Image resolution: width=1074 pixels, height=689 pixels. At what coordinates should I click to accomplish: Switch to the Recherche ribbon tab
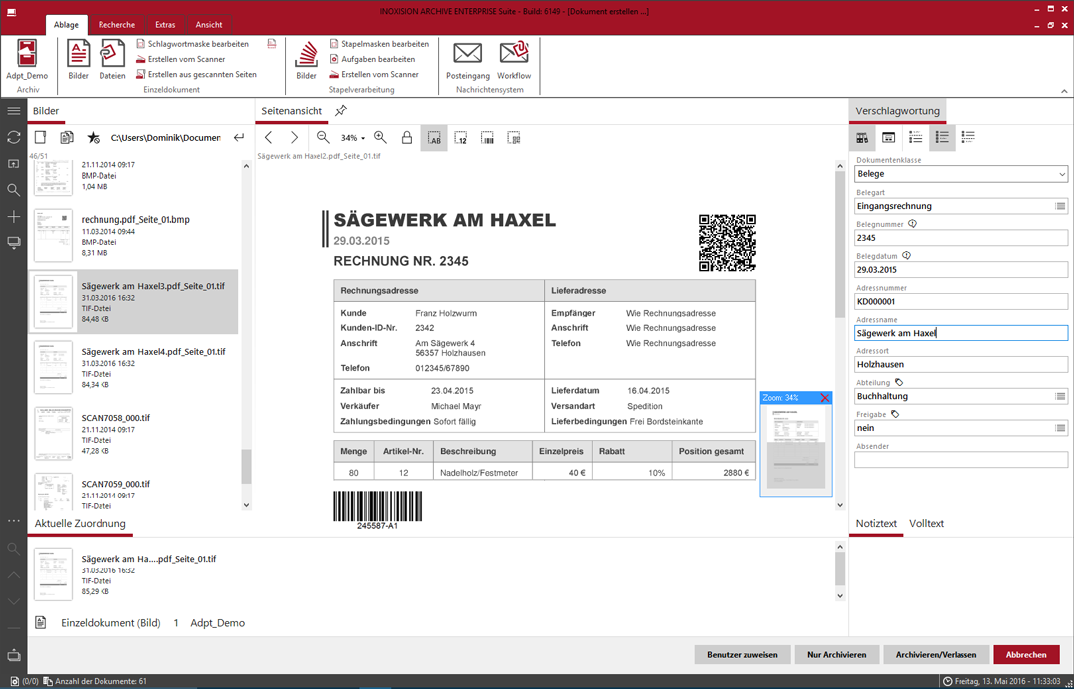pos(117,25)
